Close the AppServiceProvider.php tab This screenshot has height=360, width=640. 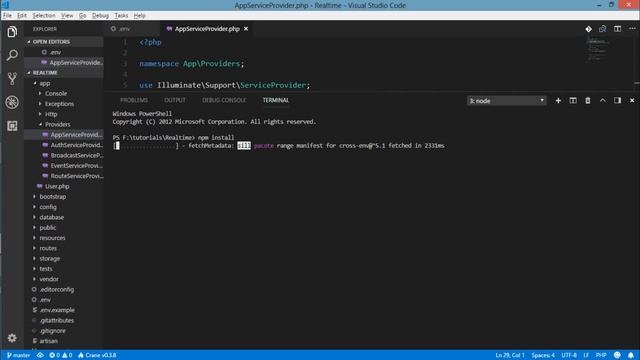click(246, 29)
